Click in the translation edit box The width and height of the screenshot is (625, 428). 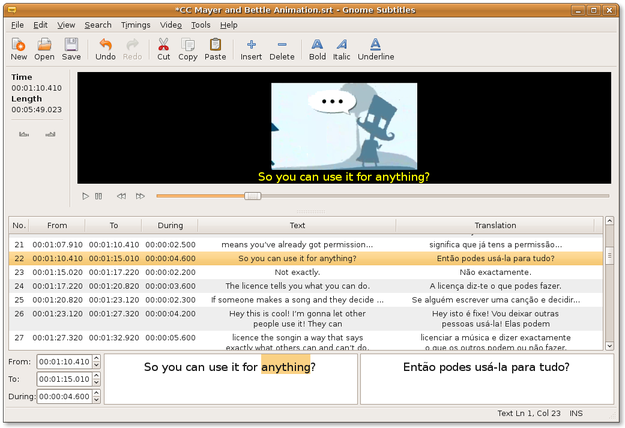487,379
